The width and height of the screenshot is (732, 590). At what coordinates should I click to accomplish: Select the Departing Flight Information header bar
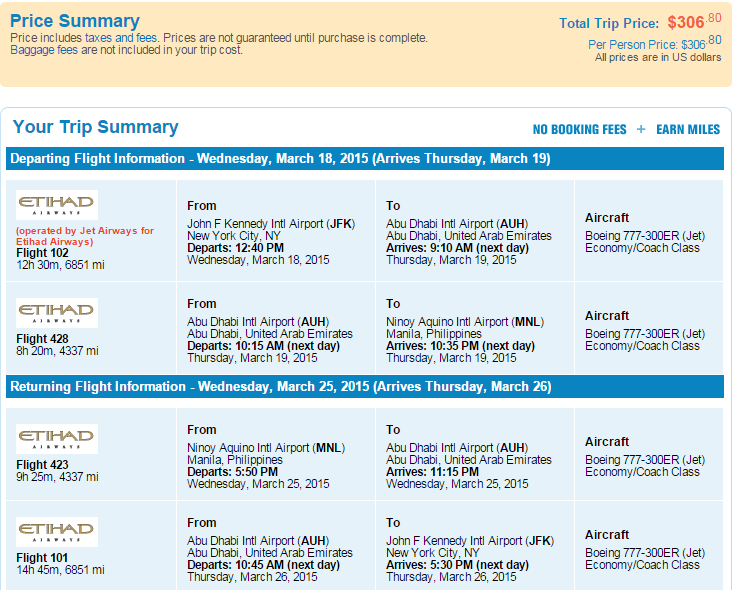click(365, 159)
